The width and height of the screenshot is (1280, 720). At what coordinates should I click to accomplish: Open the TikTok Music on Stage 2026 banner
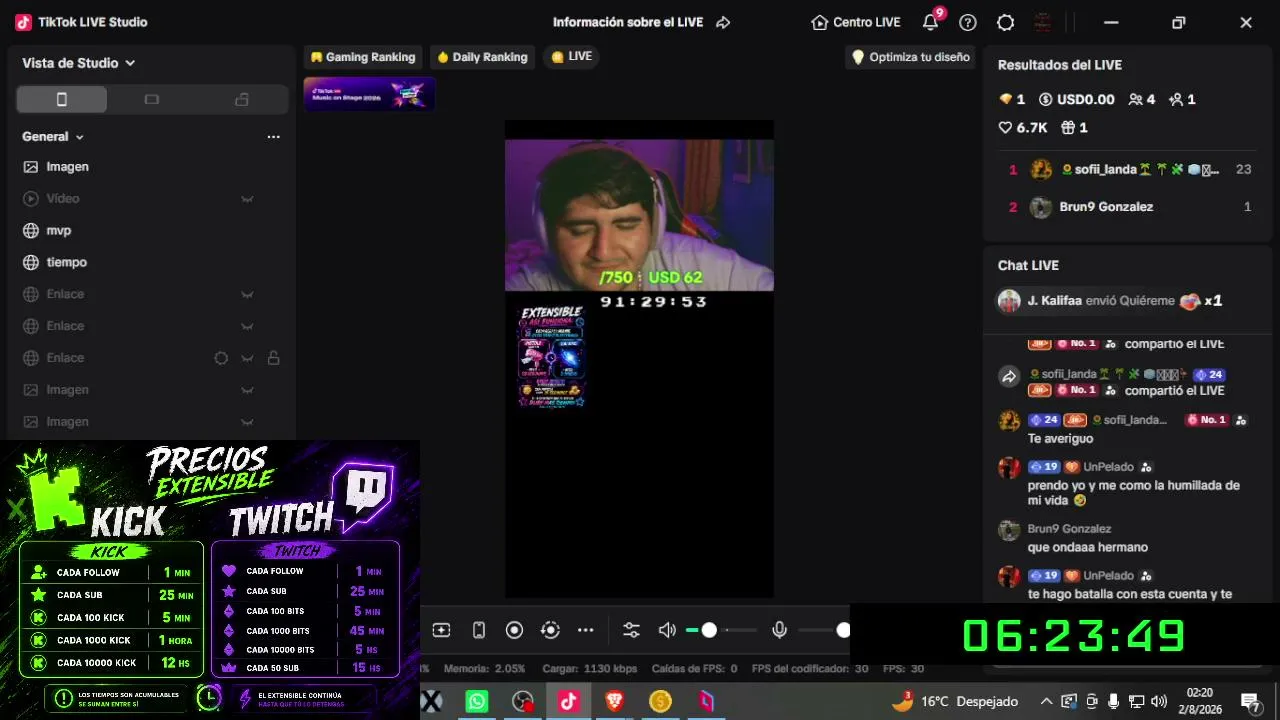(369, 94)
